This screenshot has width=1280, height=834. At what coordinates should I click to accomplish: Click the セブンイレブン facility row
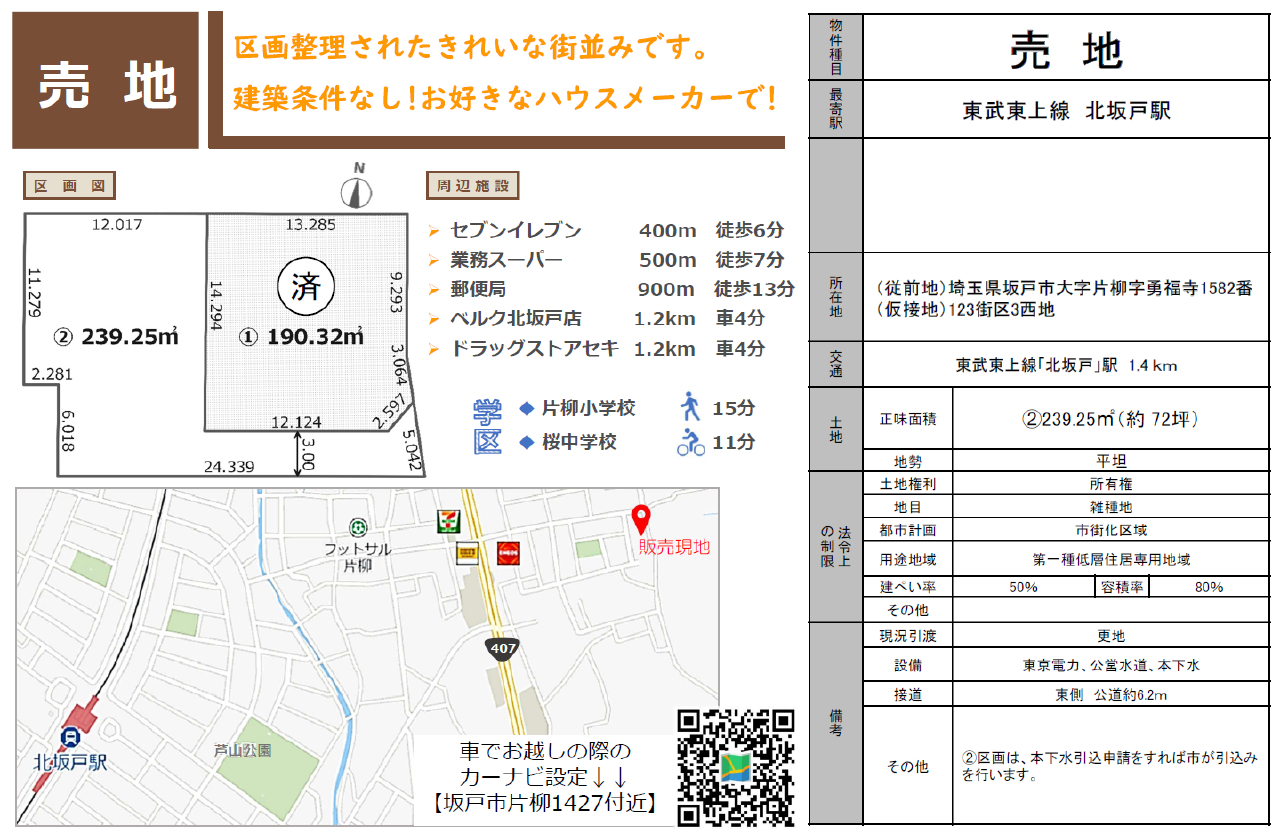(x=605, y=231)
